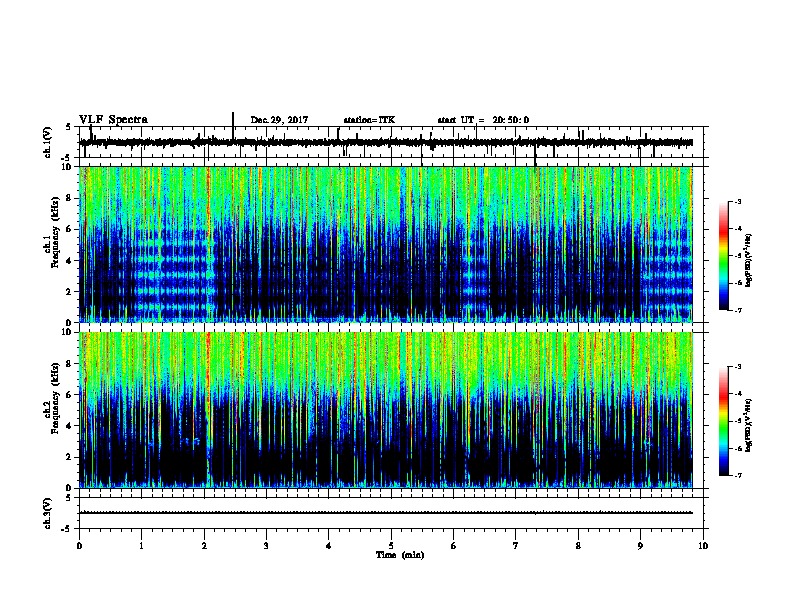The height and width of the screenshot is (612, 792).
Task: Click the "8" kHz tick of ch.1 spectrogram
Action: coord(69,198)
